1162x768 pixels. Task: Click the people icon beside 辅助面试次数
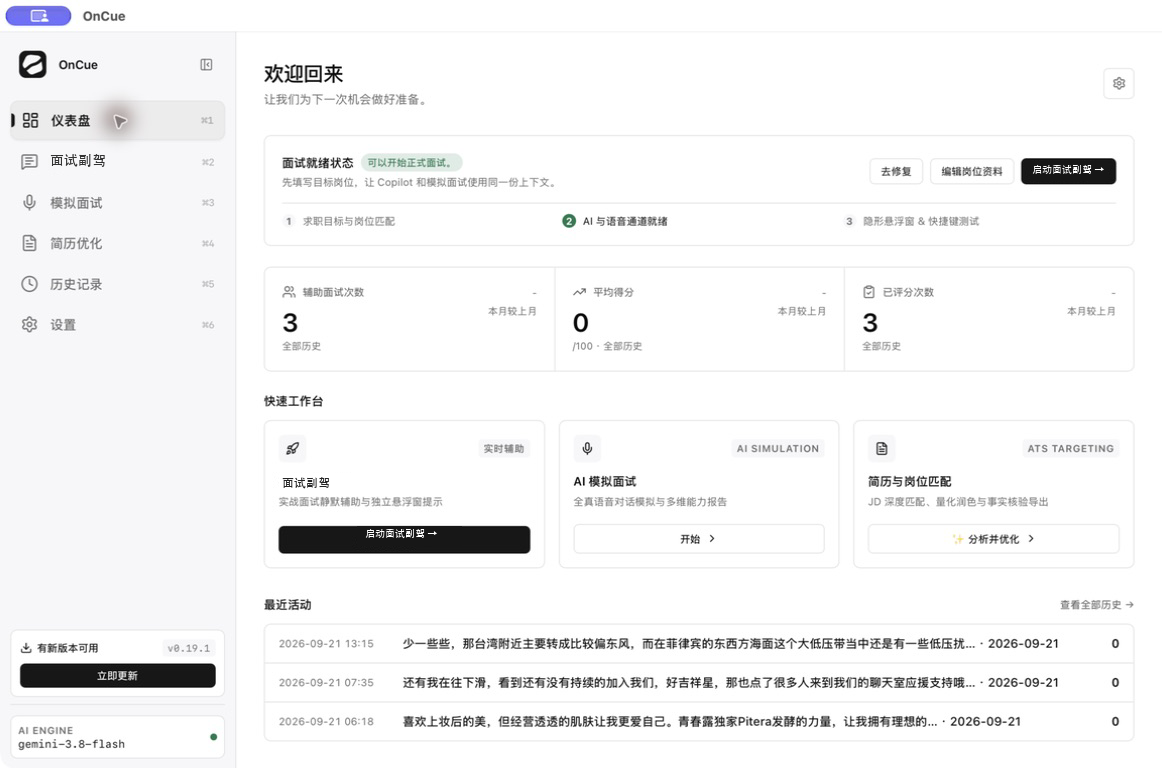coord(289,292)
